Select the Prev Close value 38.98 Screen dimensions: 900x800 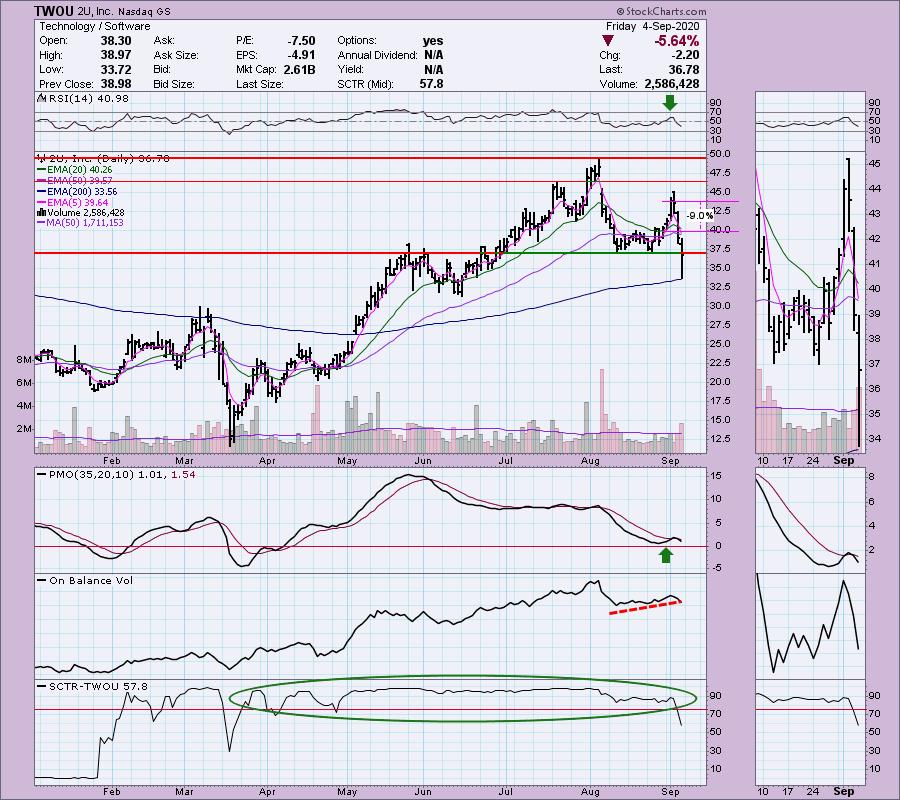[117, 84]
